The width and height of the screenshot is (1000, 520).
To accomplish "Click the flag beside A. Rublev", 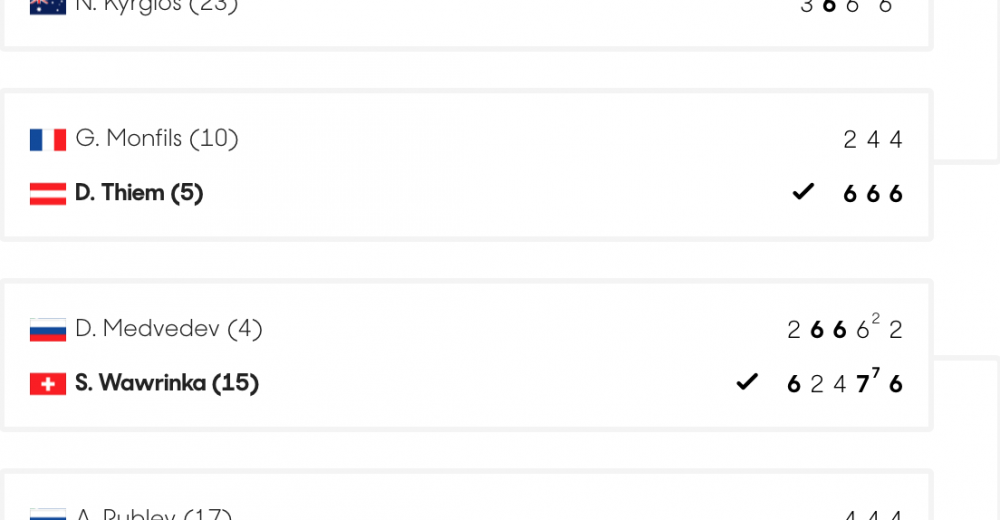I will pos(48,514).
